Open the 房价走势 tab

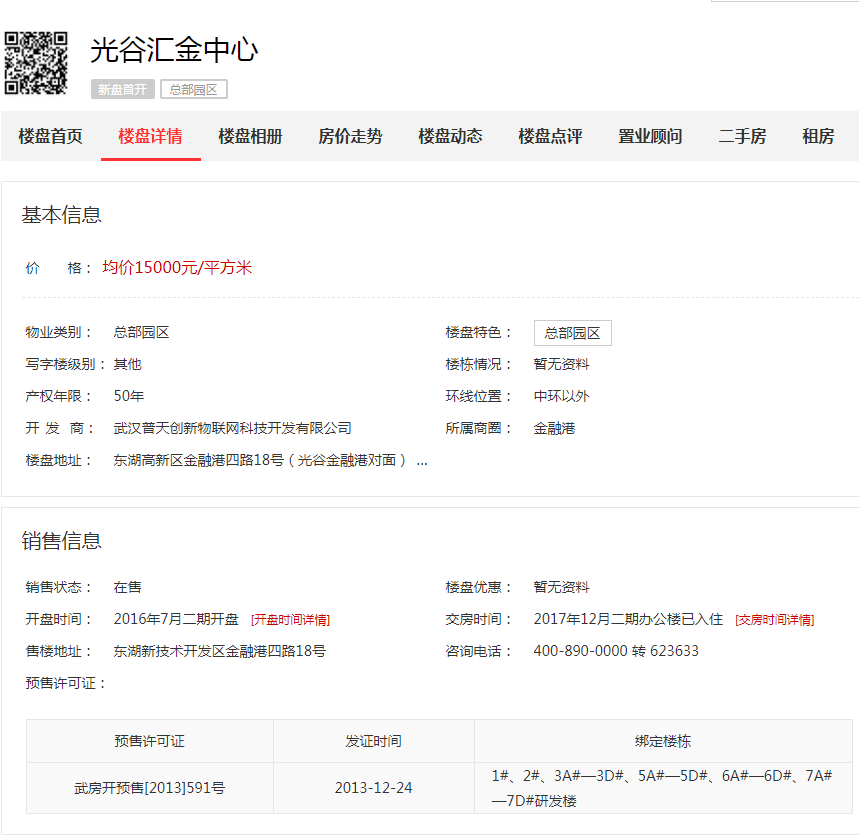(350, 137)
